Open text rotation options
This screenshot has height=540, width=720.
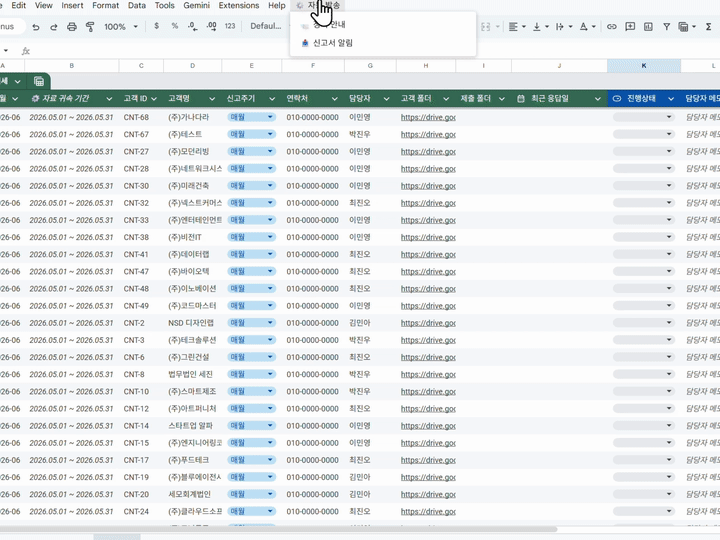(x=587, y=27)
